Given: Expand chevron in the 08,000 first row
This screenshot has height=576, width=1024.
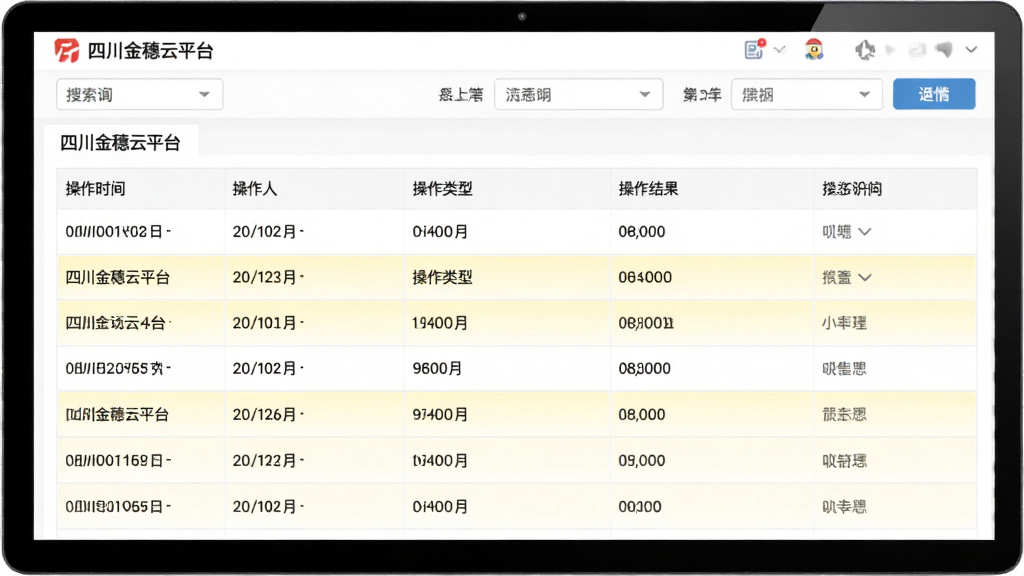Looking at the screenshot, I should [865, 232].
